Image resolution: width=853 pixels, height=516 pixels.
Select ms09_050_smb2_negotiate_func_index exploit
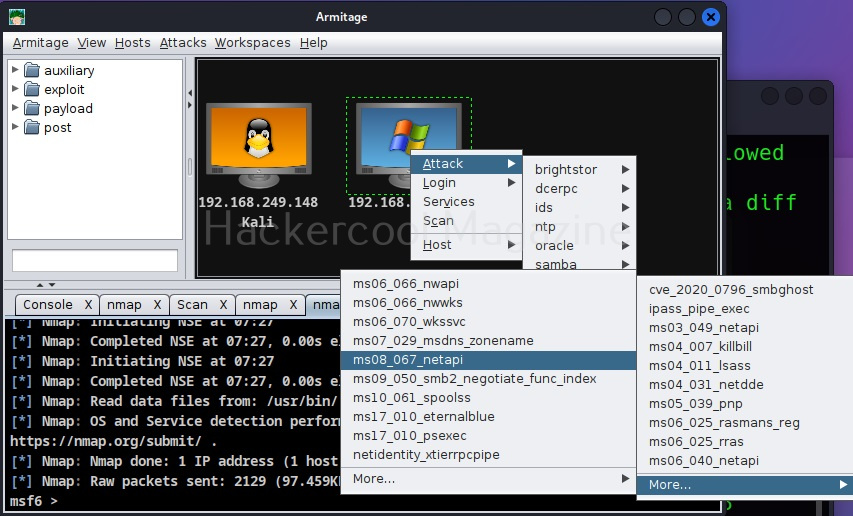(488, 379)
